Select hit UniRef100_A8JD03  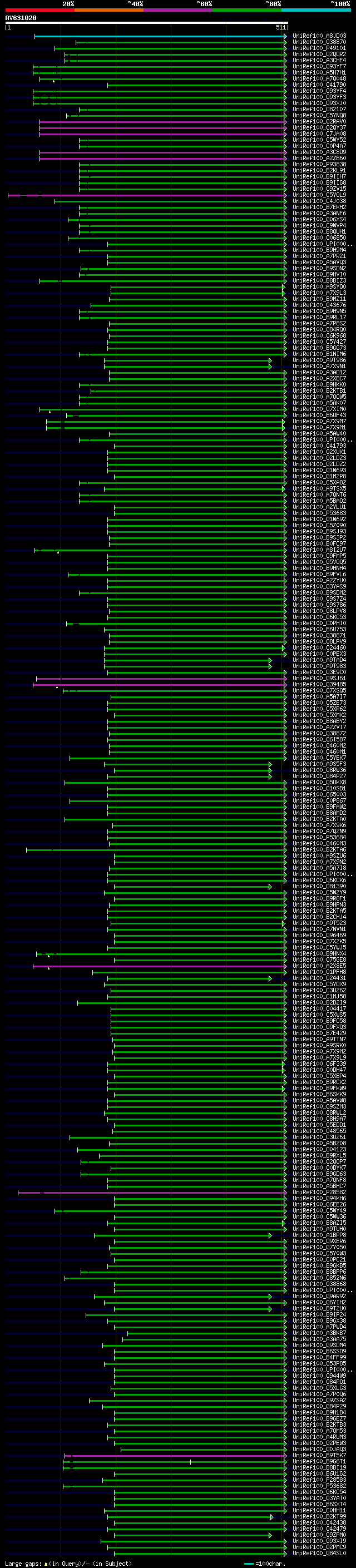pos(319,36)
